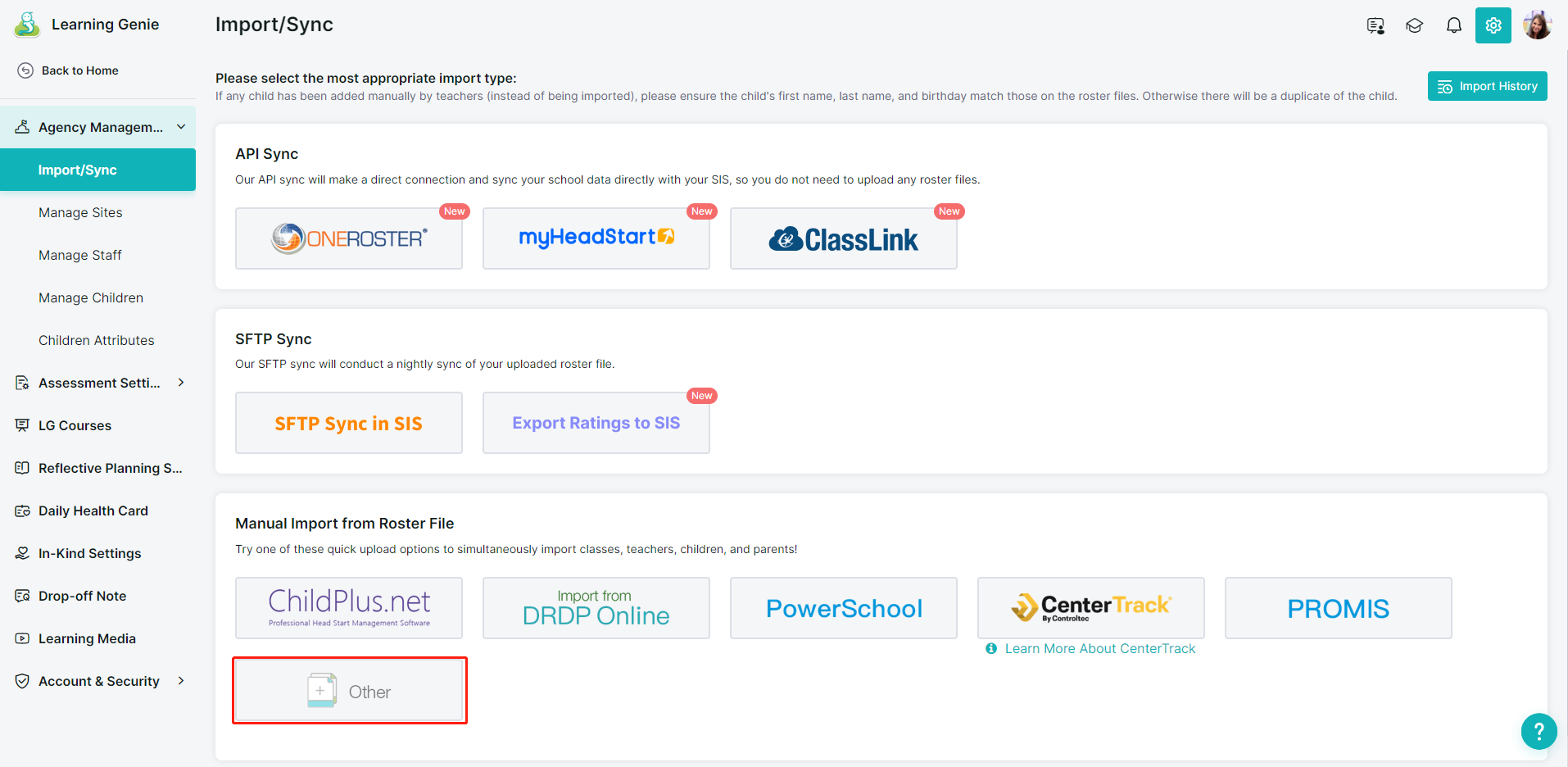Select the myHeadStart API sync card

[596, 238]
